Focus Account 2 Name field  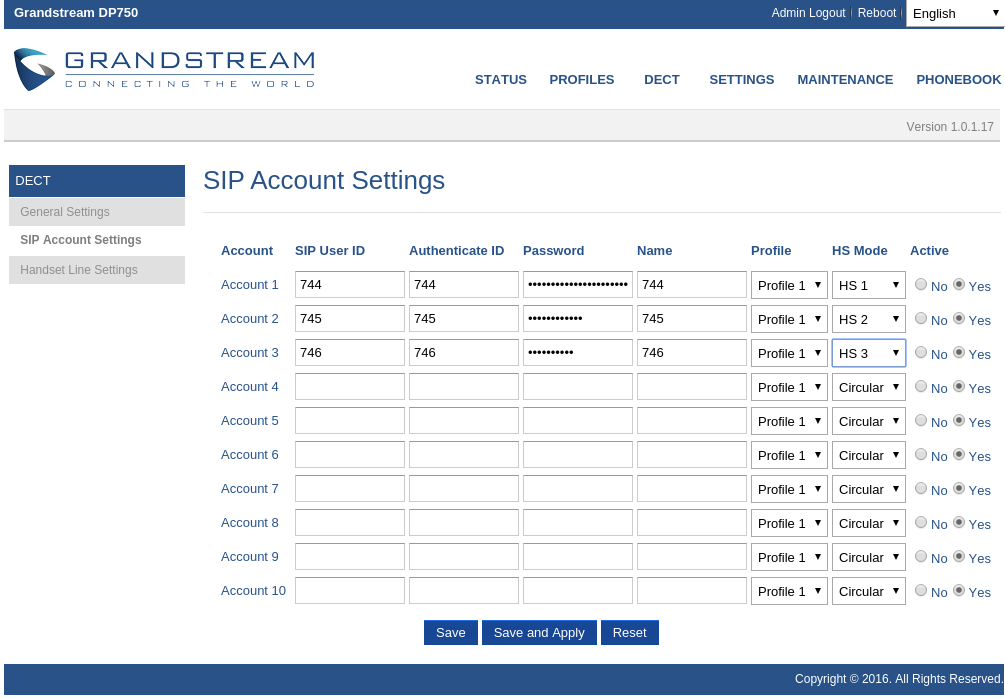coord(692,318)
